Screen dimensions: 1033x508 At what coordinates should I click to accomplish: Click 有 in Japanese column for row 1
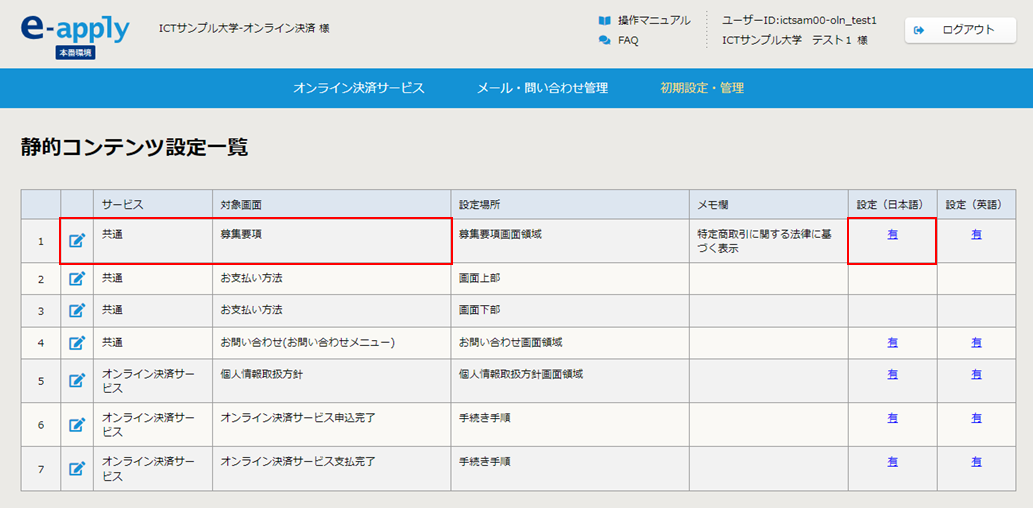(x=892, y=235)
